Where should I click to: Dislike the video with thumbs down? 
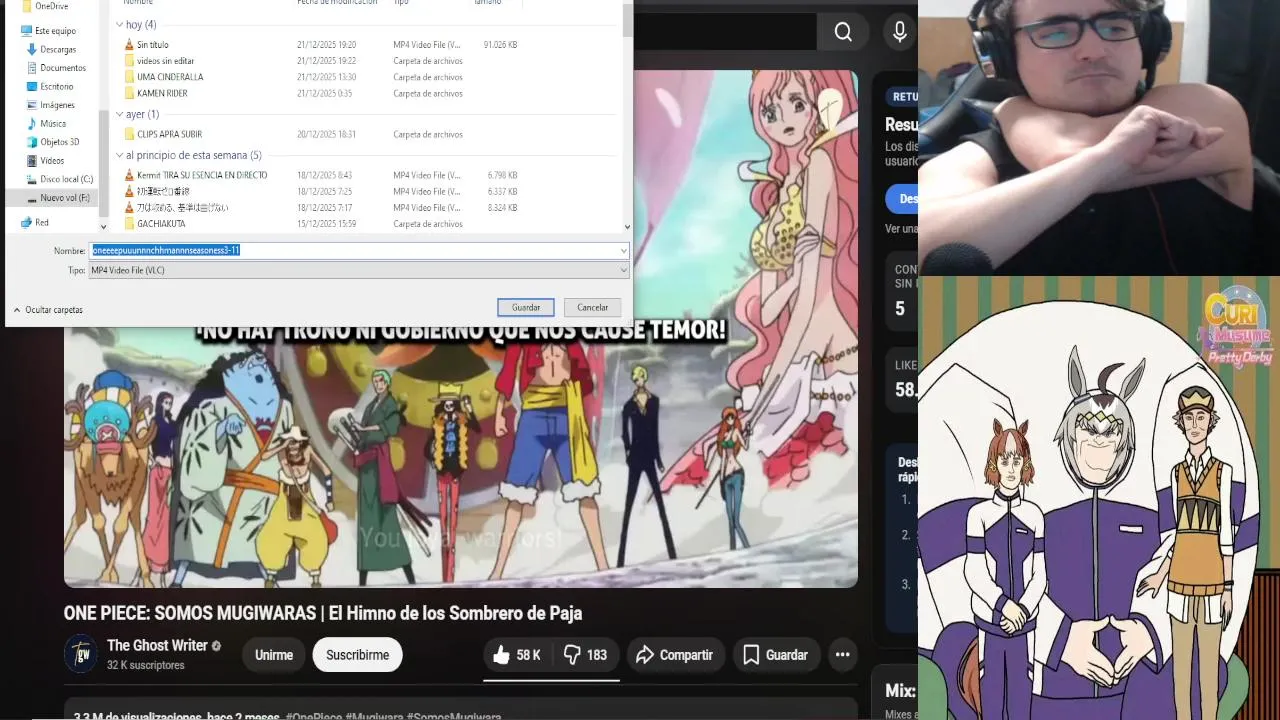click(x=585, y=655)
